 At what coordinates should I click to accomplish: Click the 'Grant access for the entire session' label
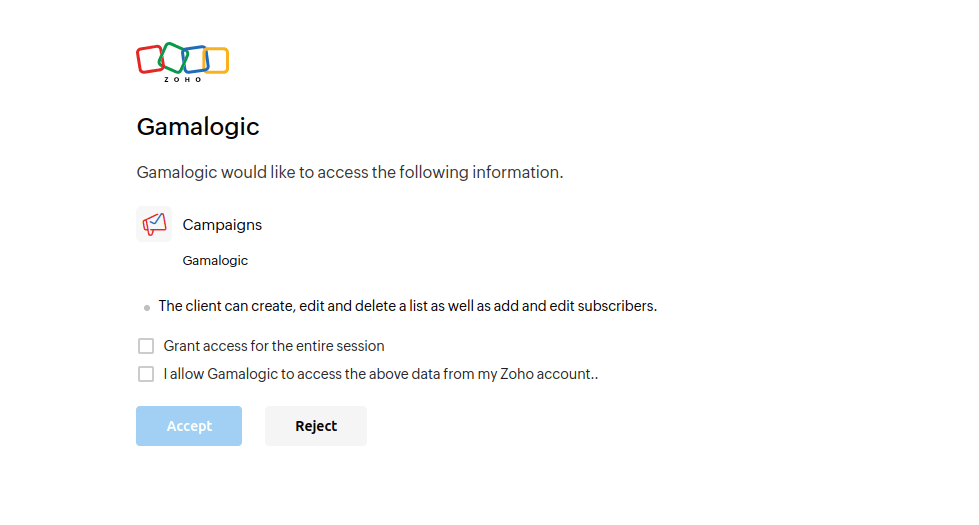(x=274, y=346)
